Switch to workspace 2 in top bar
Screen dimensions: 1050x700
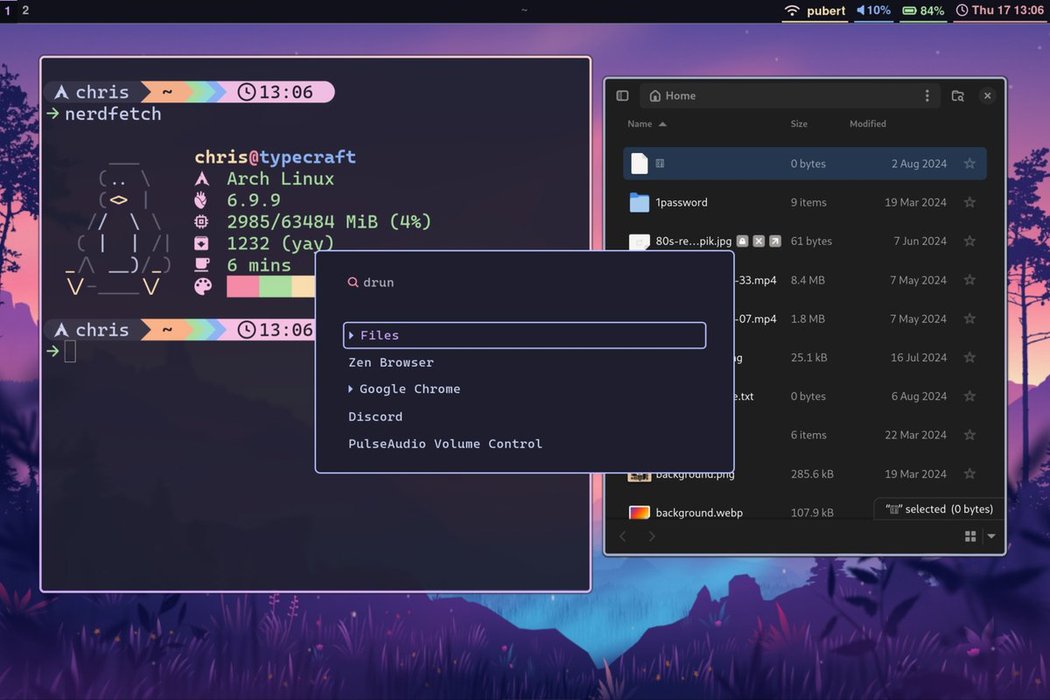(26, 10)
